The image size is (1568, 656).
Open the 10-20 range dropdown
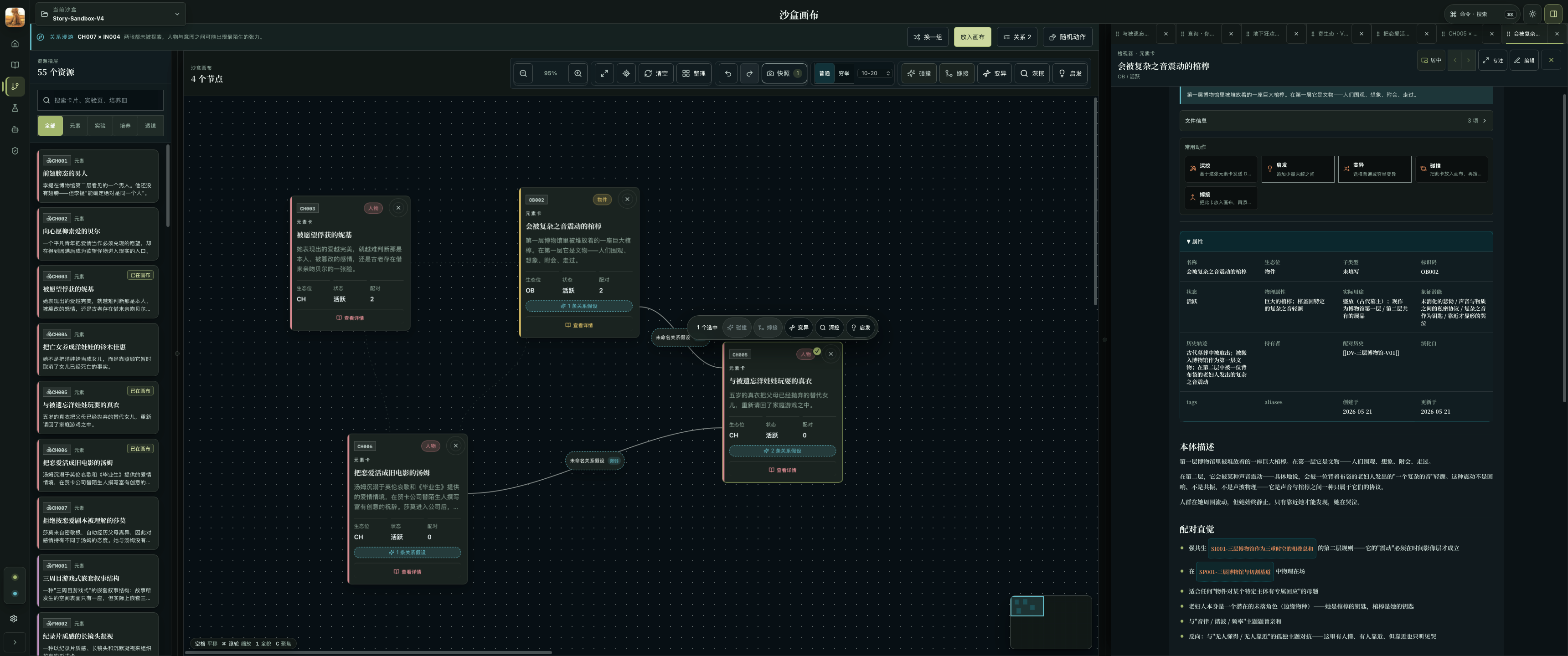pyautogui.click(x=875, y=74)
